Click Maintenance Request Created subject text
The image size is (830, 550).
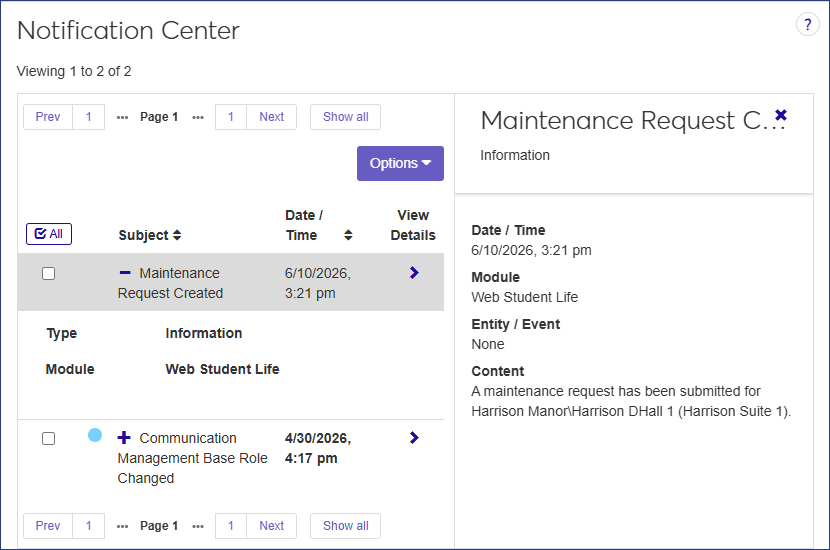[x=170, y=283]
